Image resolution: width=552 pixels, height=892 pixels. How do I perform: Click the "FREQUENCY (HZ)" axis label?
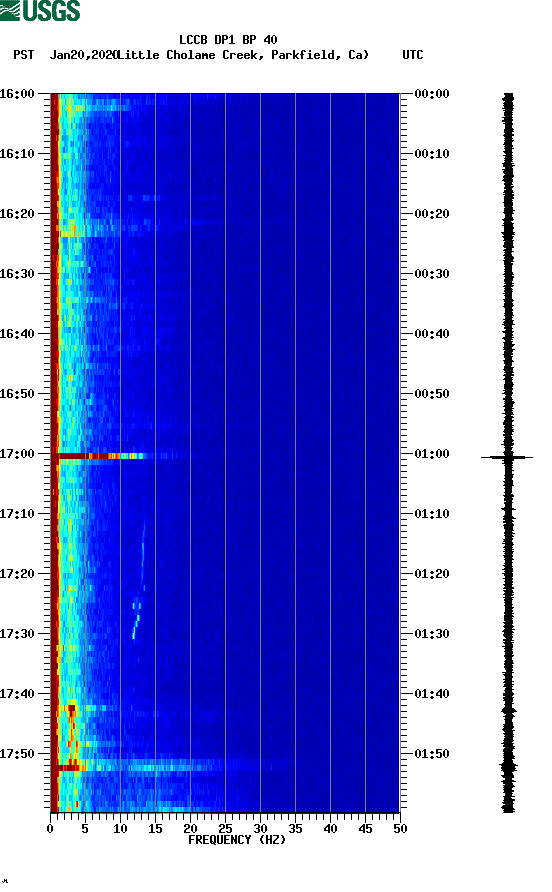click(x=237, y=840)
